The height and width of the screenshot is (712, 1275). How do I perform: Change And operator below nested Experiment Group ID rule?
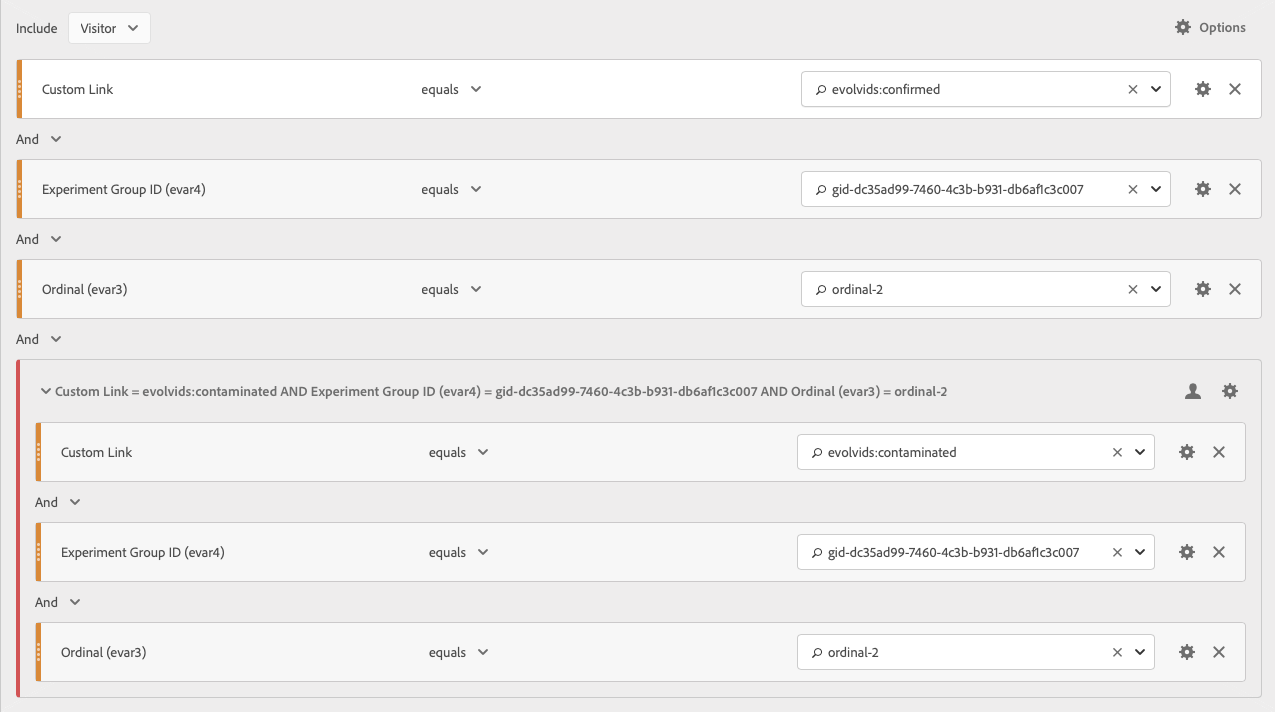[x=58, y=602]
